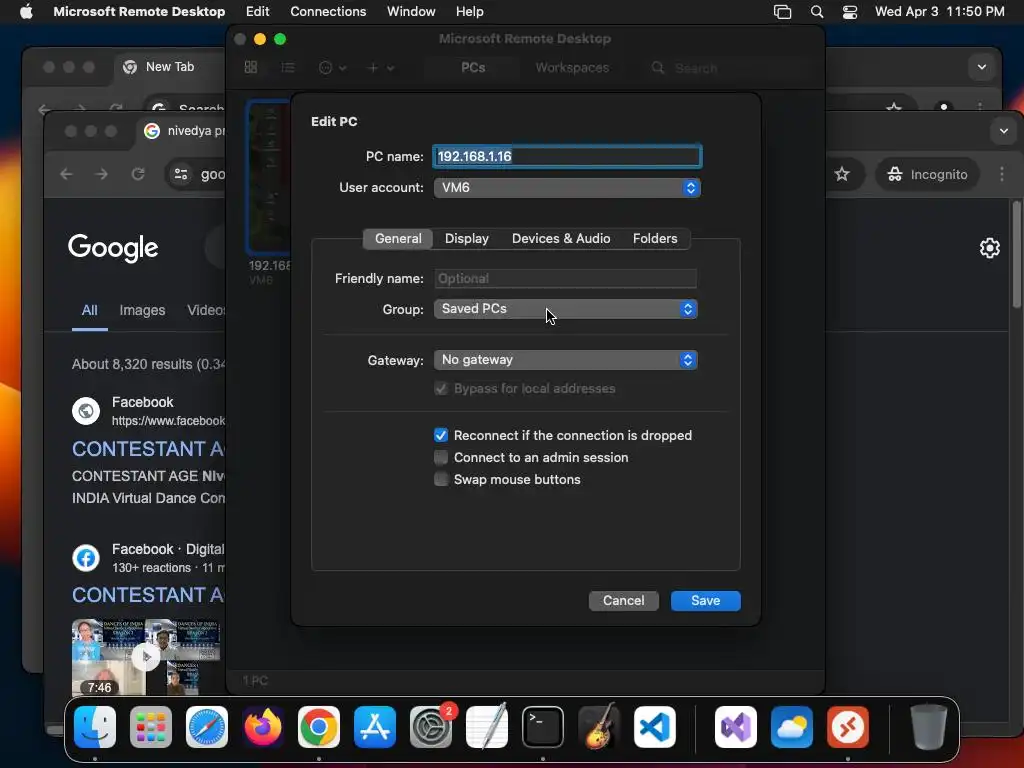This screenshot has width=1024, height=768.
Task: Switch to the Display tab
Action: click(x=466, y=238)
